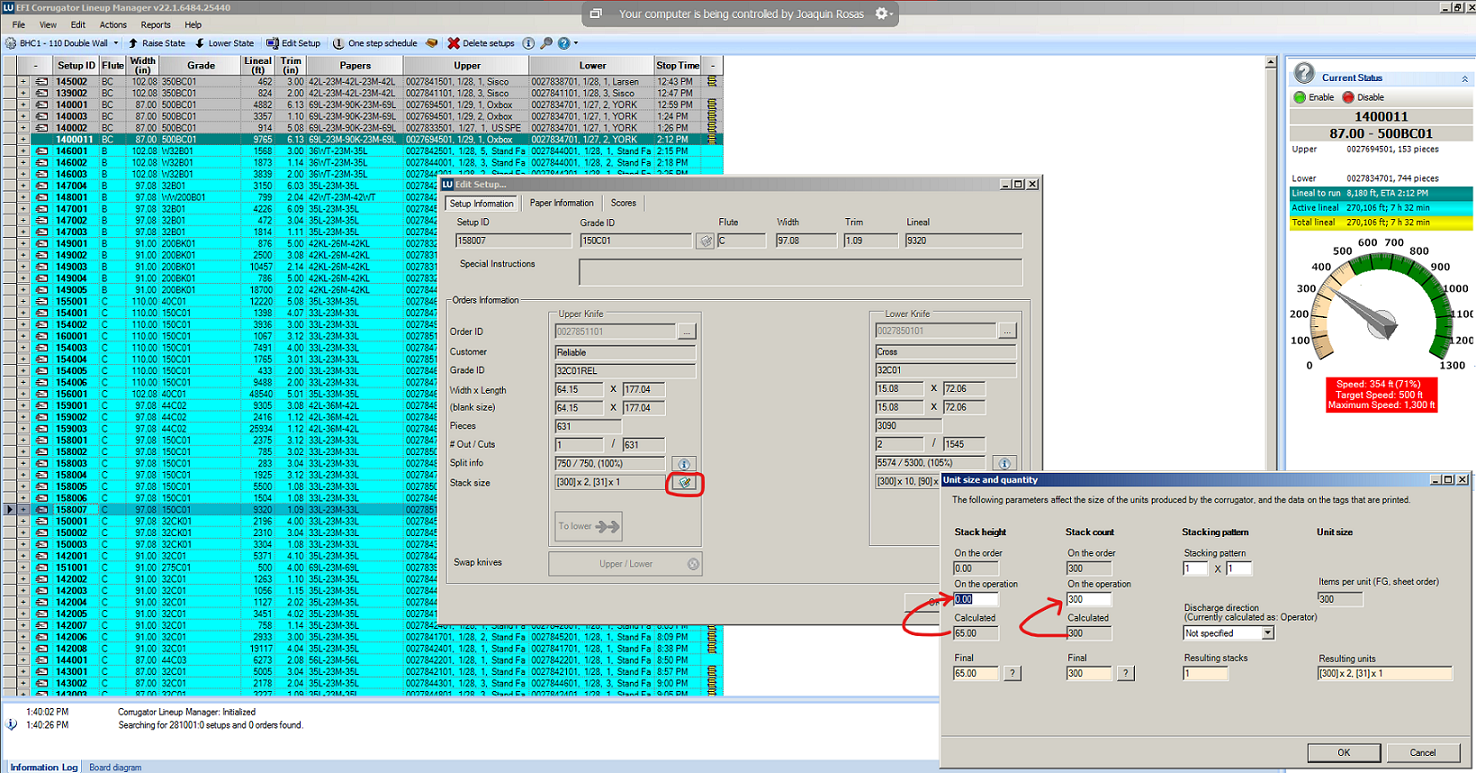Switch to the Paper Information tab
This screenshot has width=1476, height=773.
[x=561, y=203]
